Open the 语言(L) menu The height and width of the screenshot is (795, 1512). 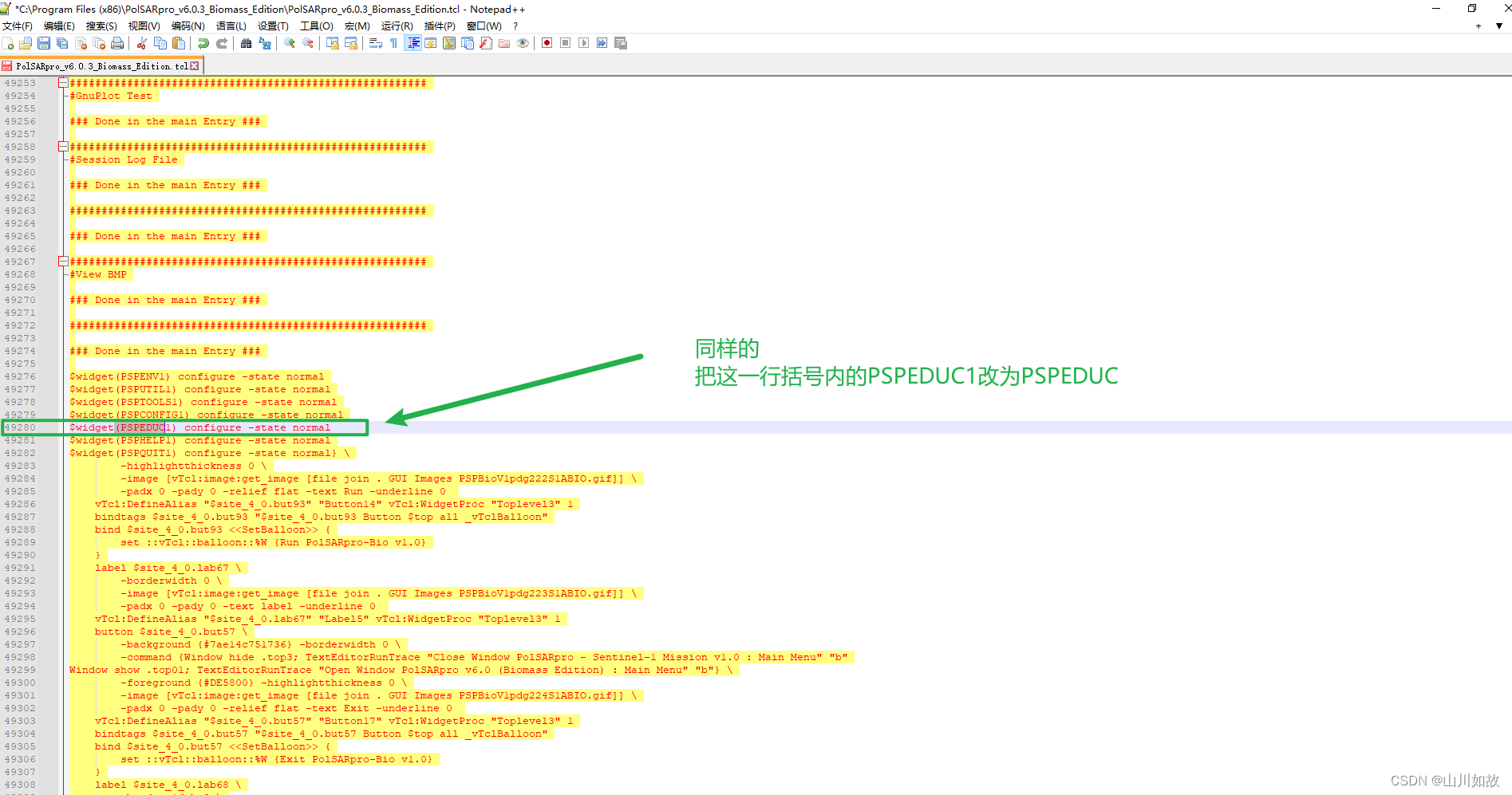231,26
